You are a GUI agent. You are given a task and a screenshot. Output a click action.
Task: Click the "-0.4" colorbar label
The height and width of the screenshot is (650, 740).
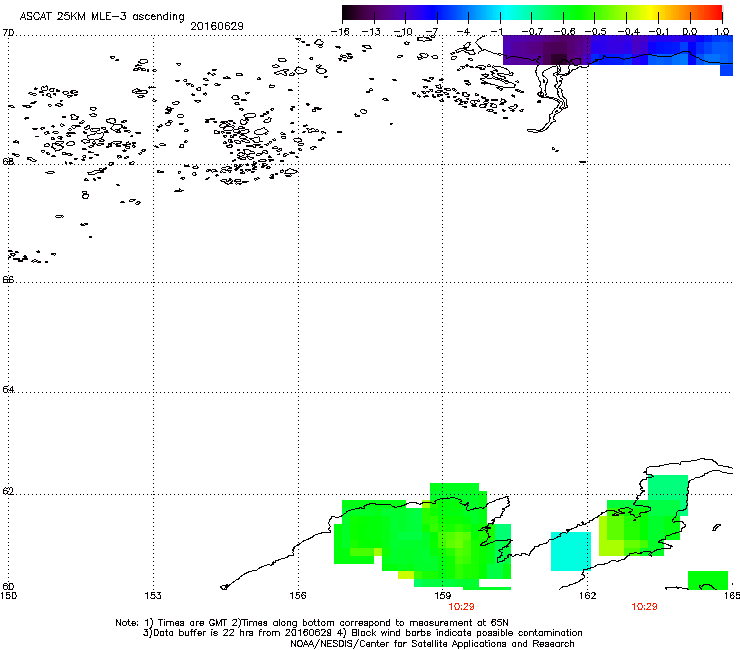click(628, 32)
